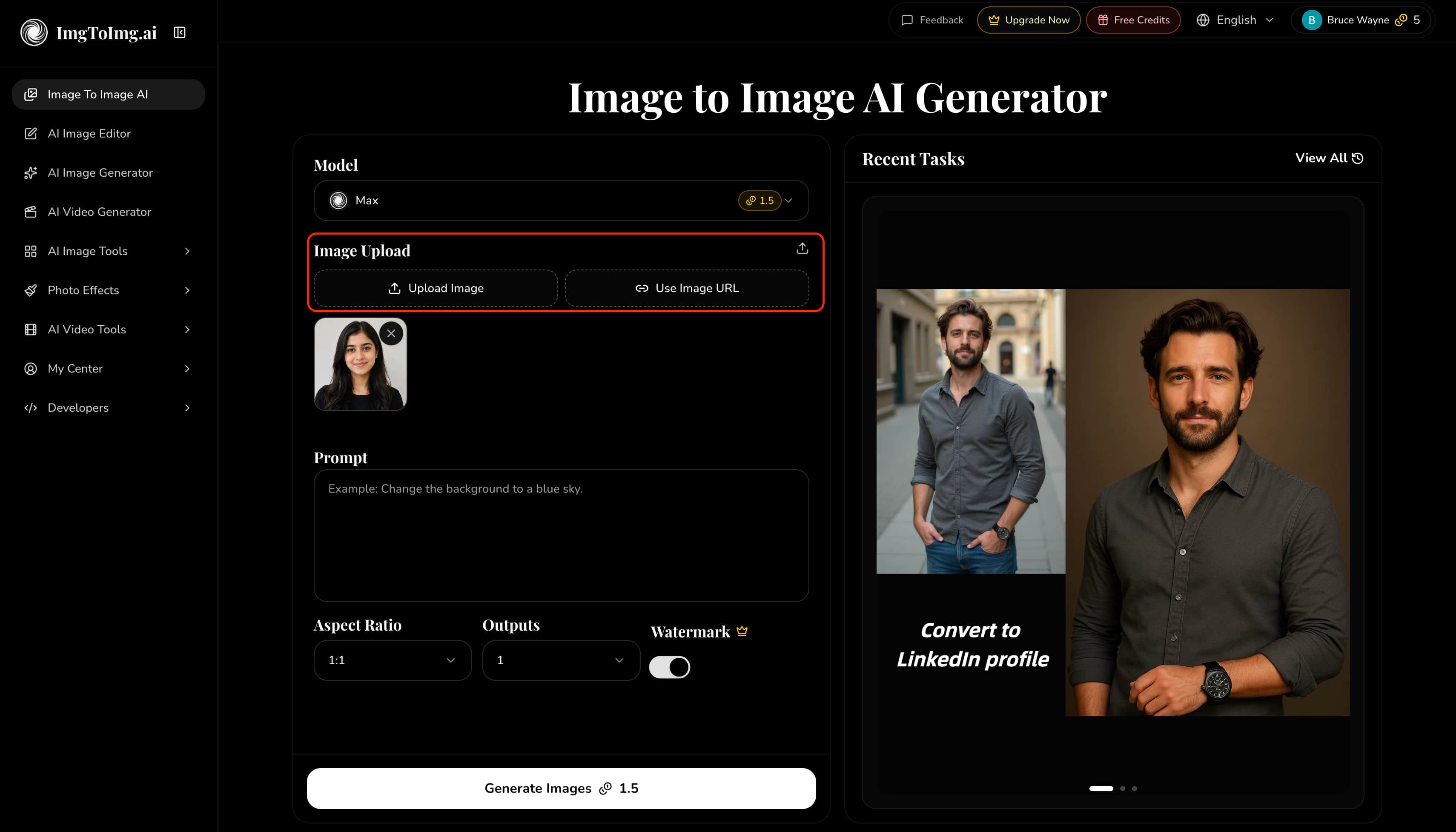Open the Outputs count dropdown
1456x832 pixels.
click(561, 660)
